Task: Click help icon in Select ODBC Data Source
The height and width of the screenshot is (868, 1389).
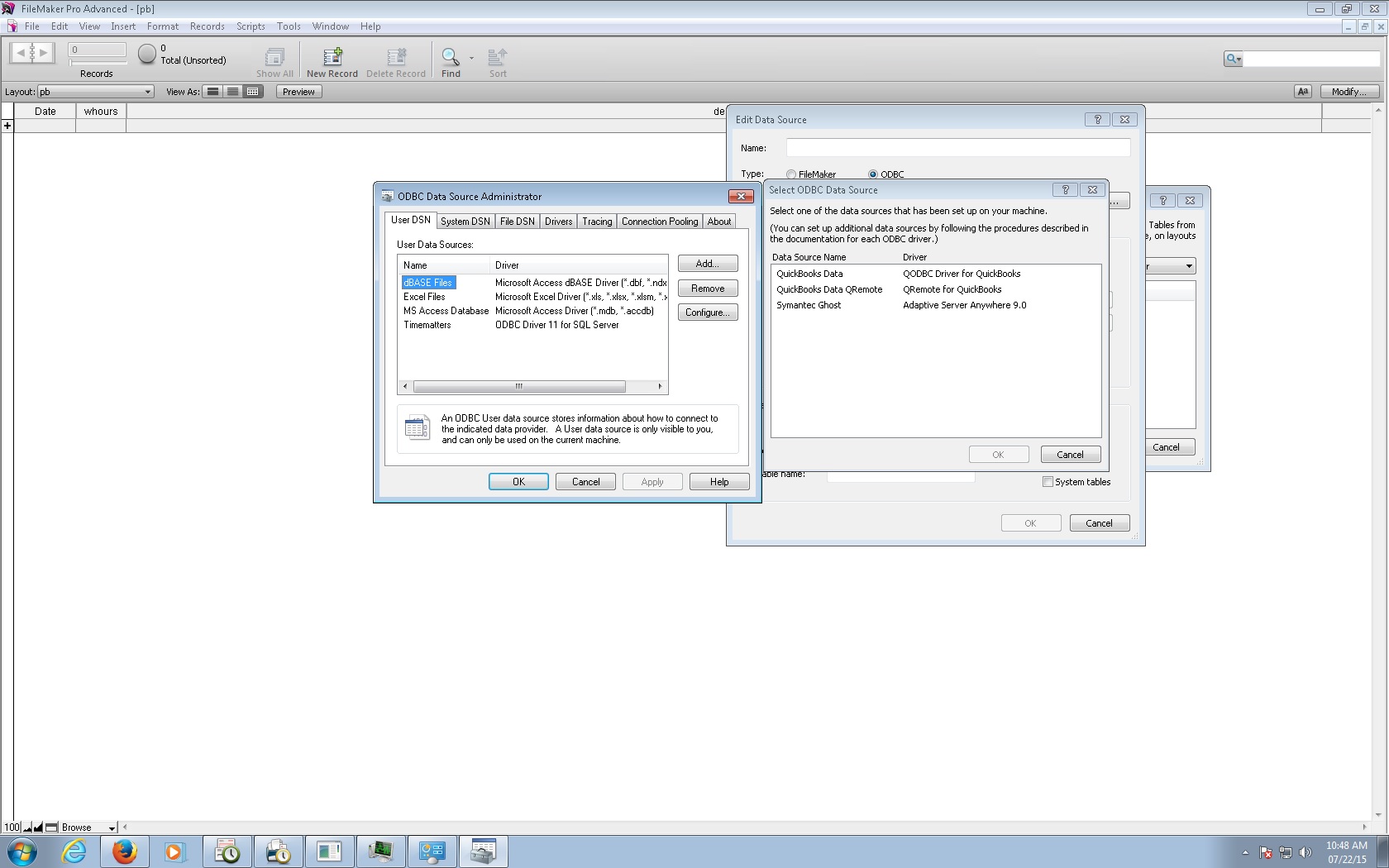Action: 1065,190
